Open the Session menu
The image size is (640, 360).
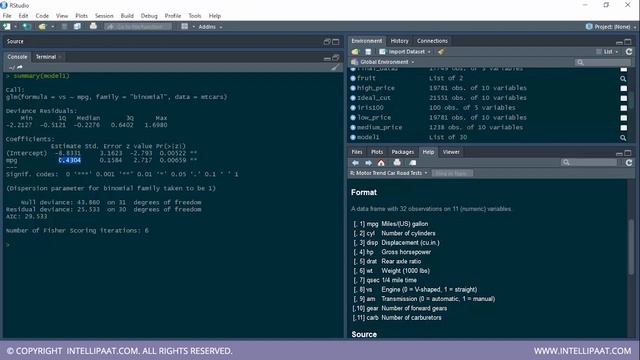(x=104, y=16)
